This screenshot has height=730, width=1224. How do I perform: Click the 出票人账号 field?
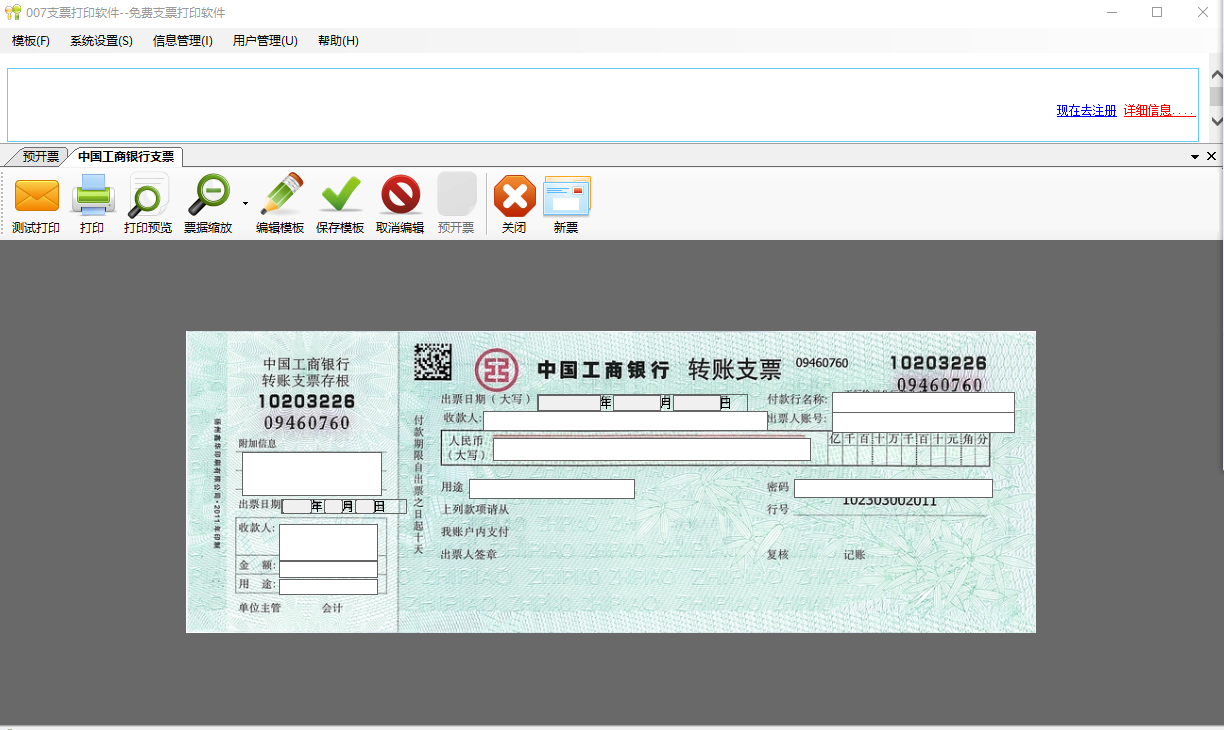pos(923,422)
